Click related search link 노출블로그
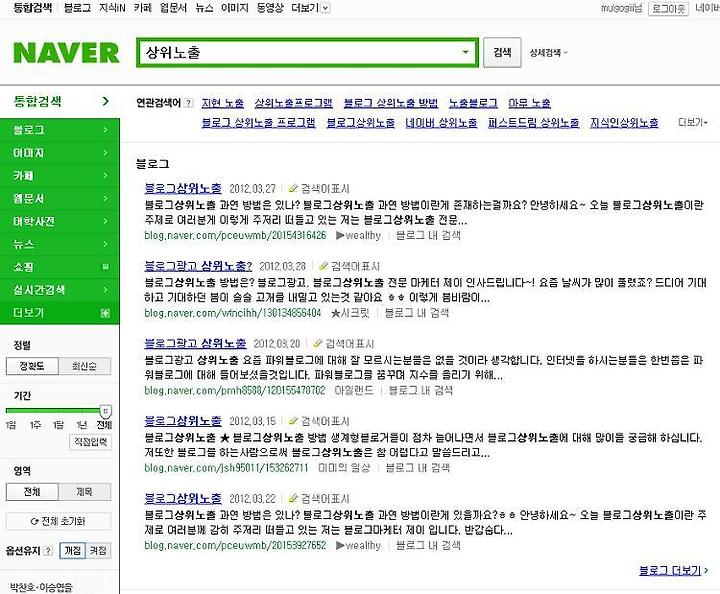Viewport: 720px width, 594px height. pos(473,103)
